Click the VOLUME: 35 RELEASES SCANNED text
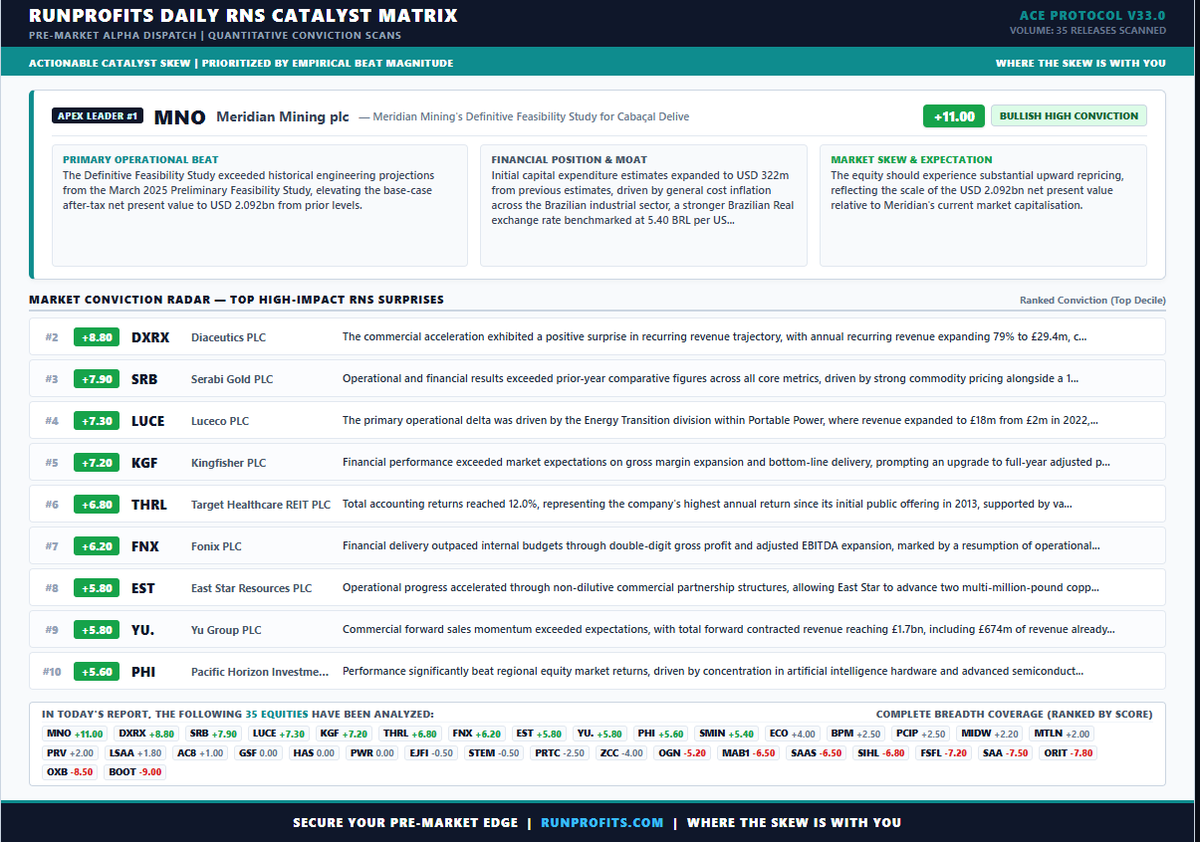The image size is (1200, 842). click(x=1088, y=30)
